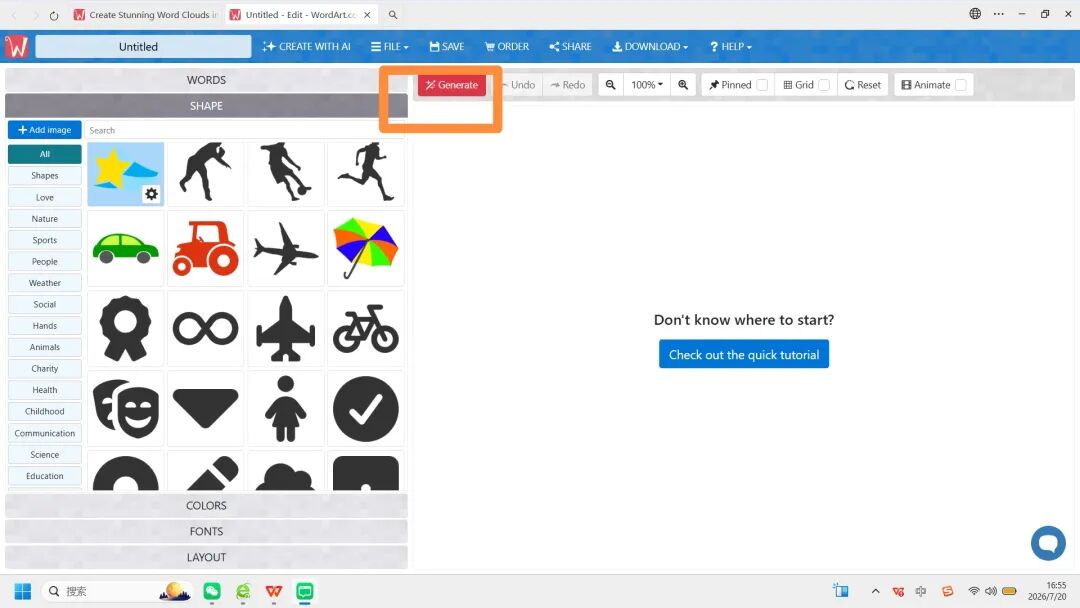The image size is (1080, 608).
Task: Open the chat bubble support icon
Action: point(1048,543)
